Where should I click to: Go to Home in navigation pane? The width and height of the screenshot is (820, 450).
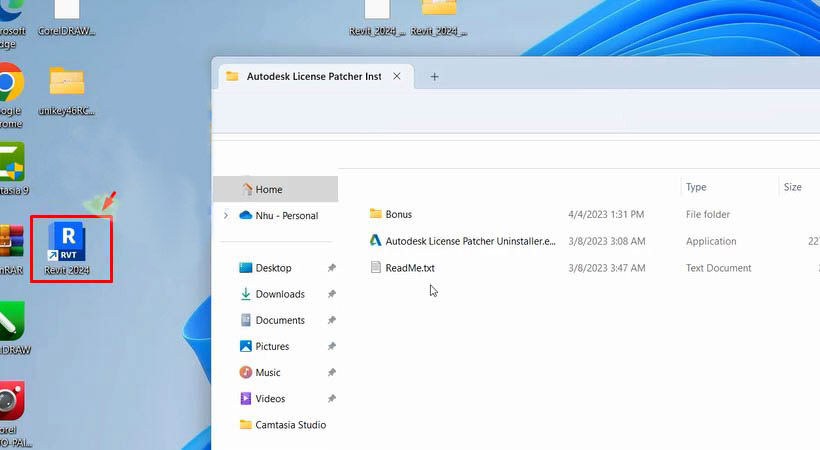(x=276, y=189)
